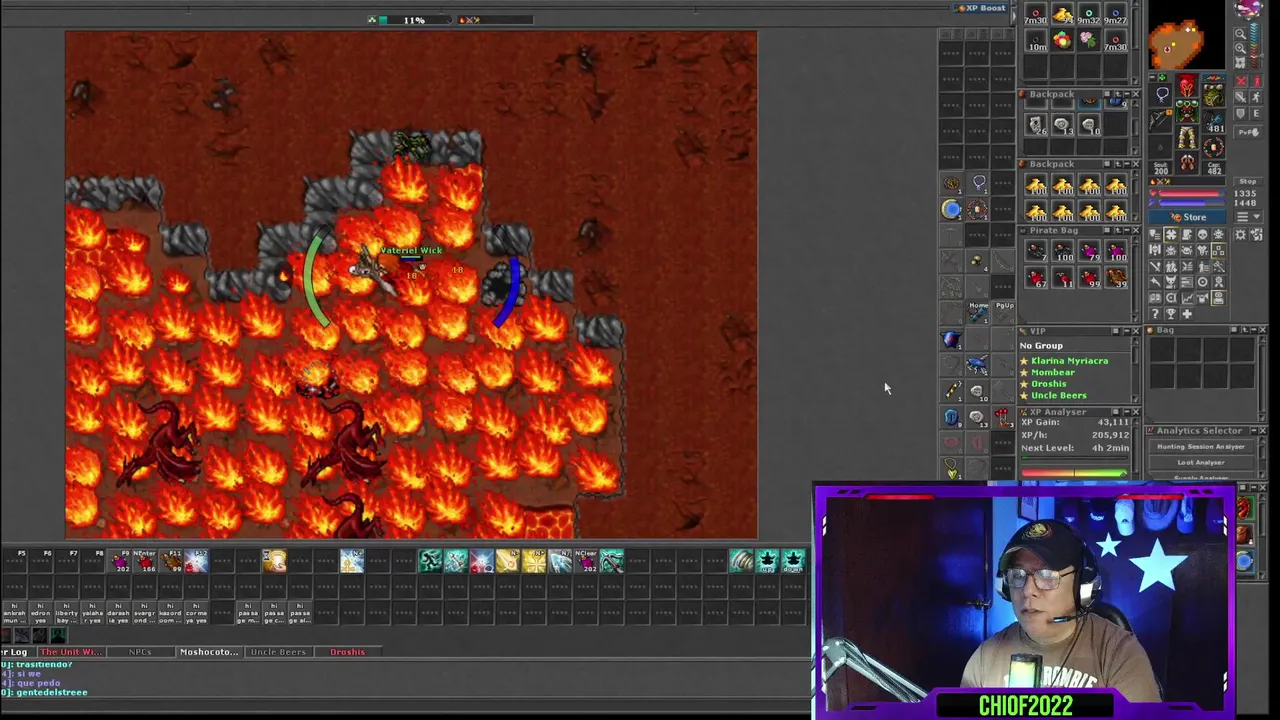The width and height of the screenshot is (1280, 720).
Task: Click the Stop button
Action: 1247,181
